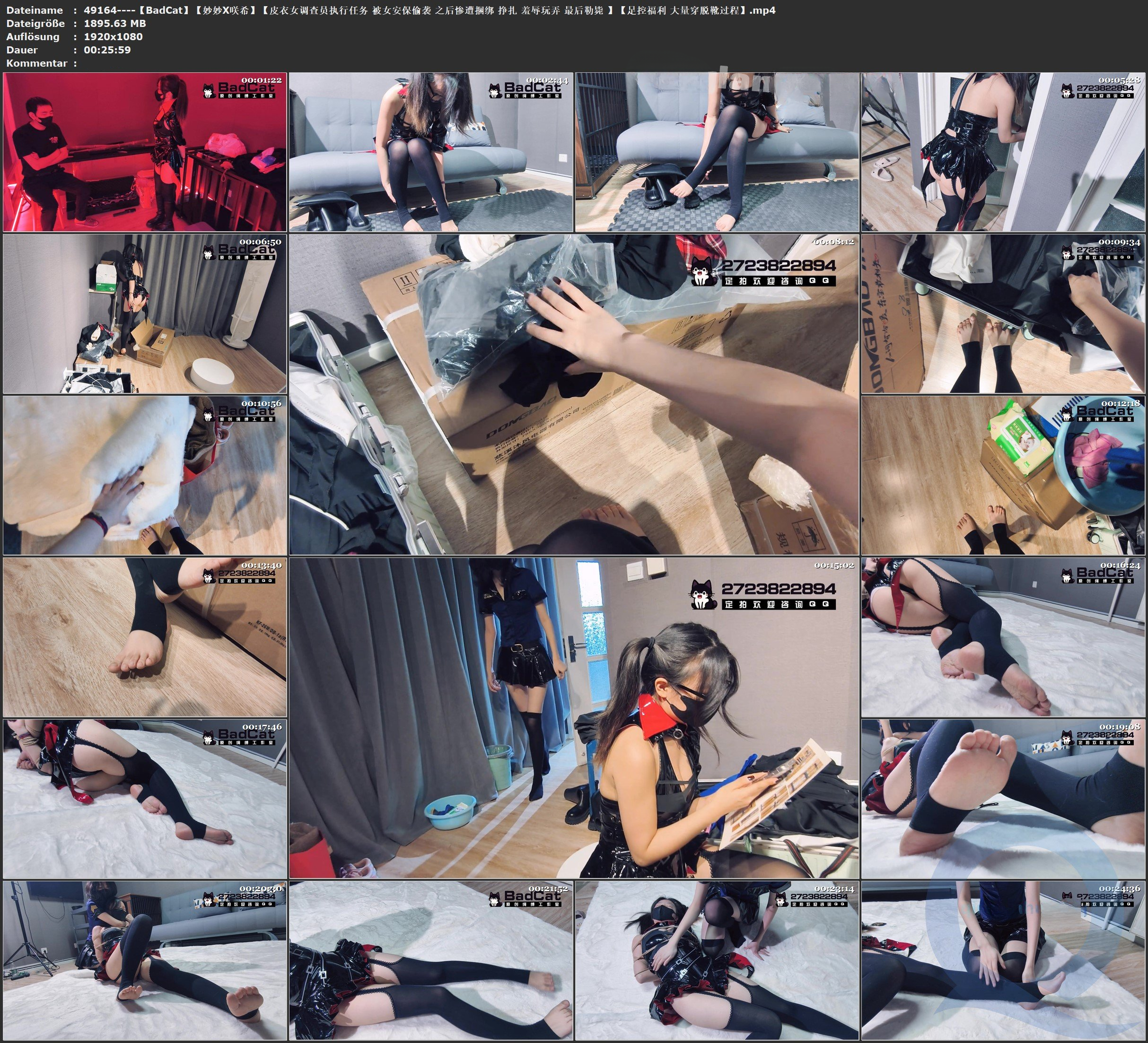The image size is (1148, 1043).
Task: Open the large frame stamped 00:15:02
Action: (573, 717)
